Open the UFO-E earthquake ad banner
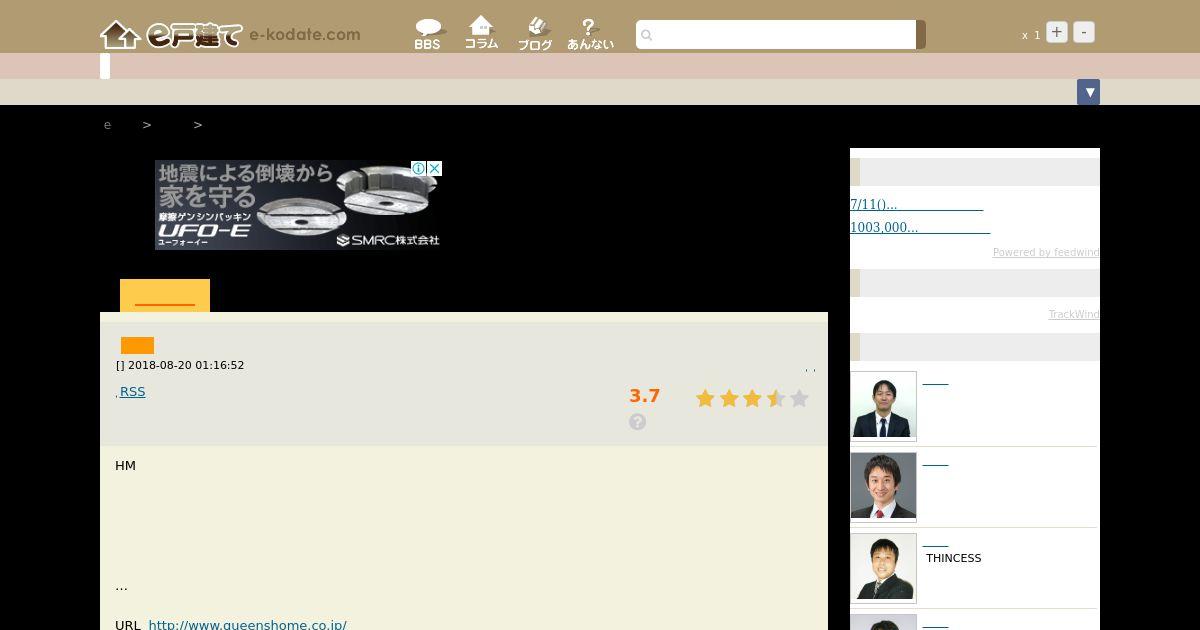The width and height of the screenshot is (1200, 630). [x=298, y=205]
